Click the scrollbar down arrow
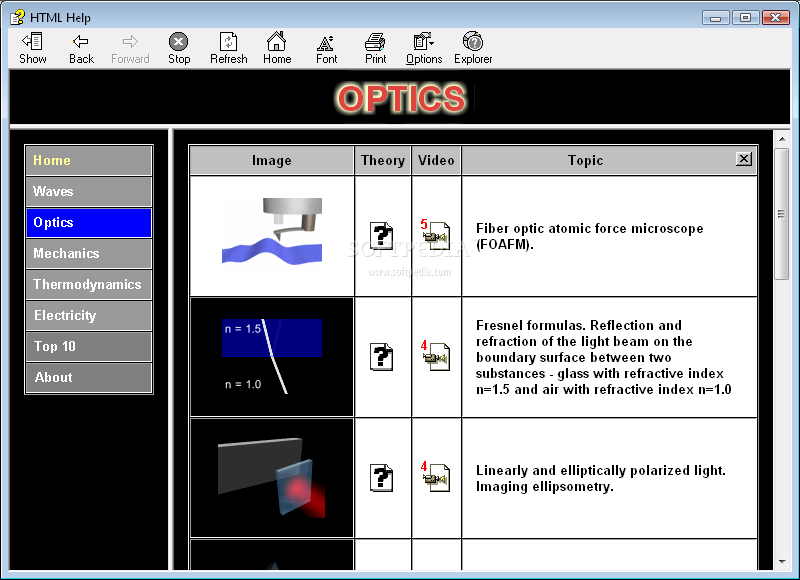800x580 pixels. tap(782, 562)
